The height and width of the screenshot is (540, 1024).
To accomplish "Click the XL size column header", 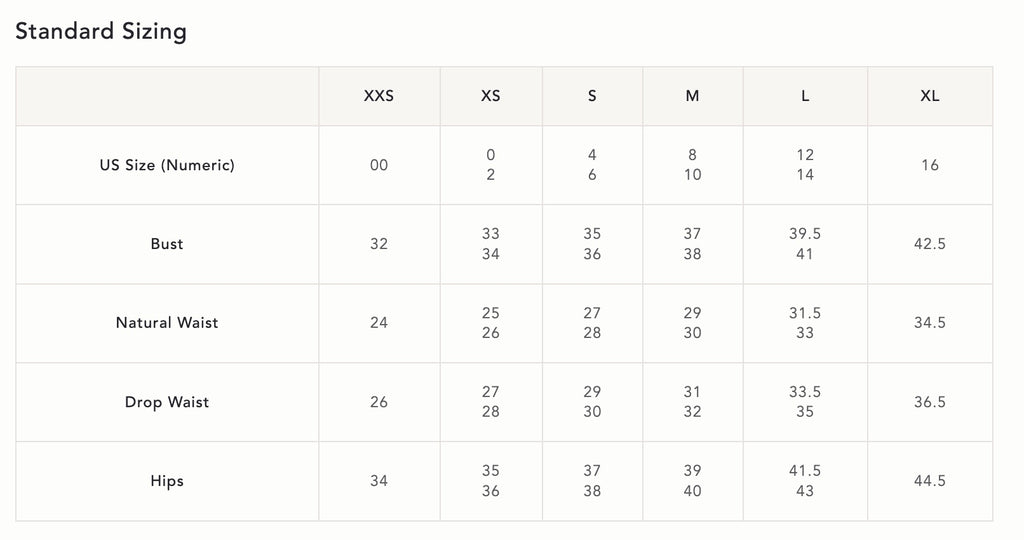I will (929, 96).
